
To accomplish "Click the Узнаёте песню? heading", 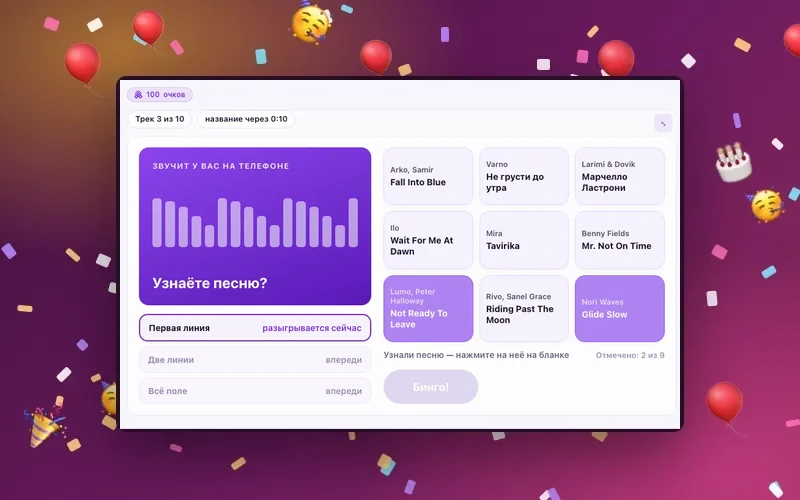I will (210, 283).
